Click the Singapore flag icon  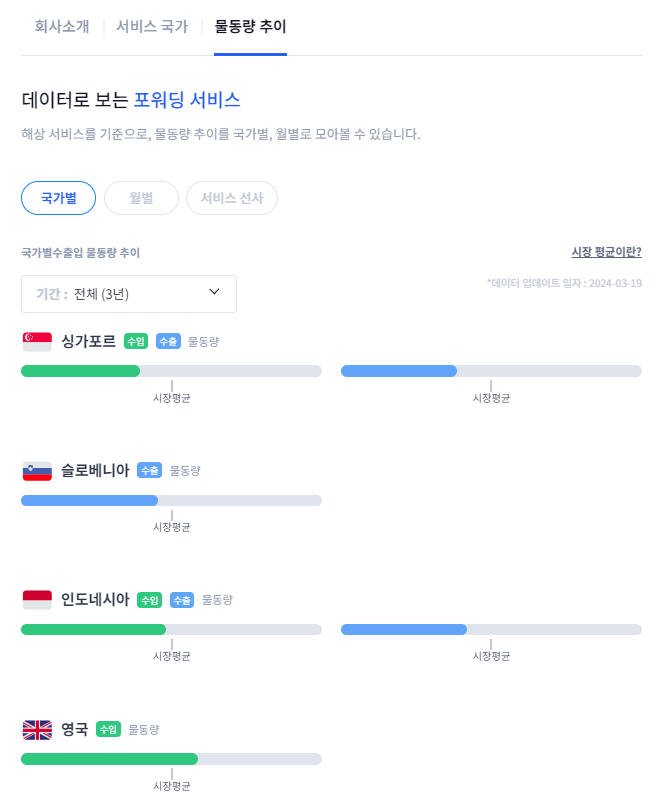(x=37, y=342)
